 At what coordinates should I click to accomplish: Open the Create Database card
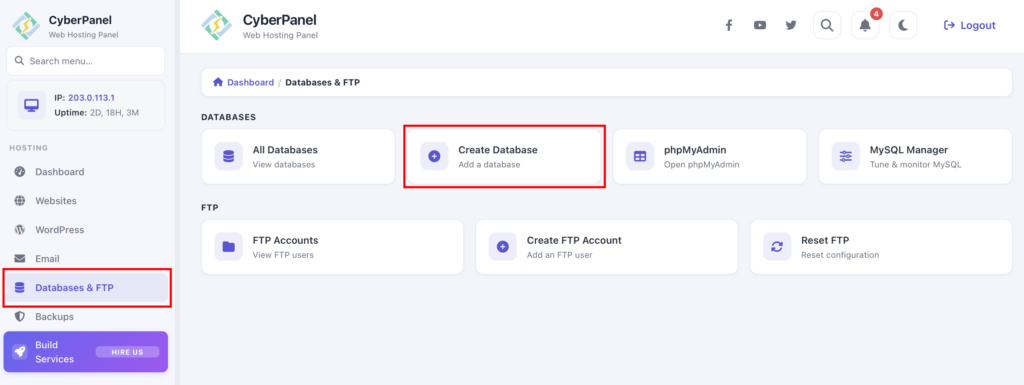(504, 157)
